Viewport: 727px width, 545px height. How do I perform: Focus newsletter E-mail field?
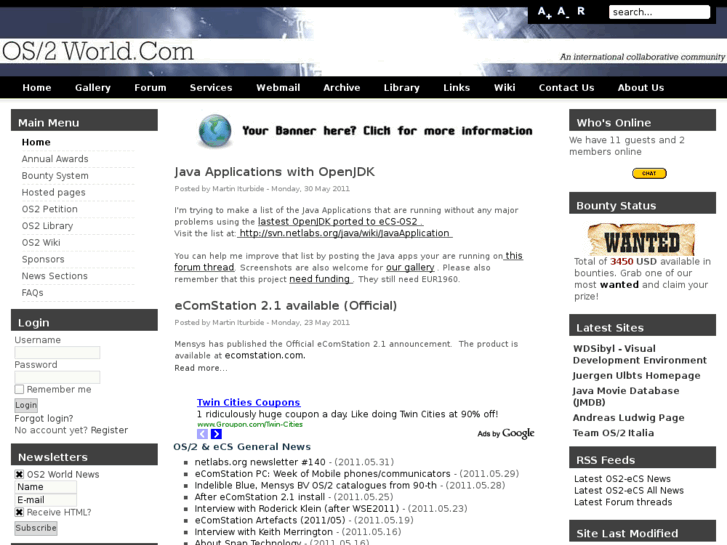45,500
